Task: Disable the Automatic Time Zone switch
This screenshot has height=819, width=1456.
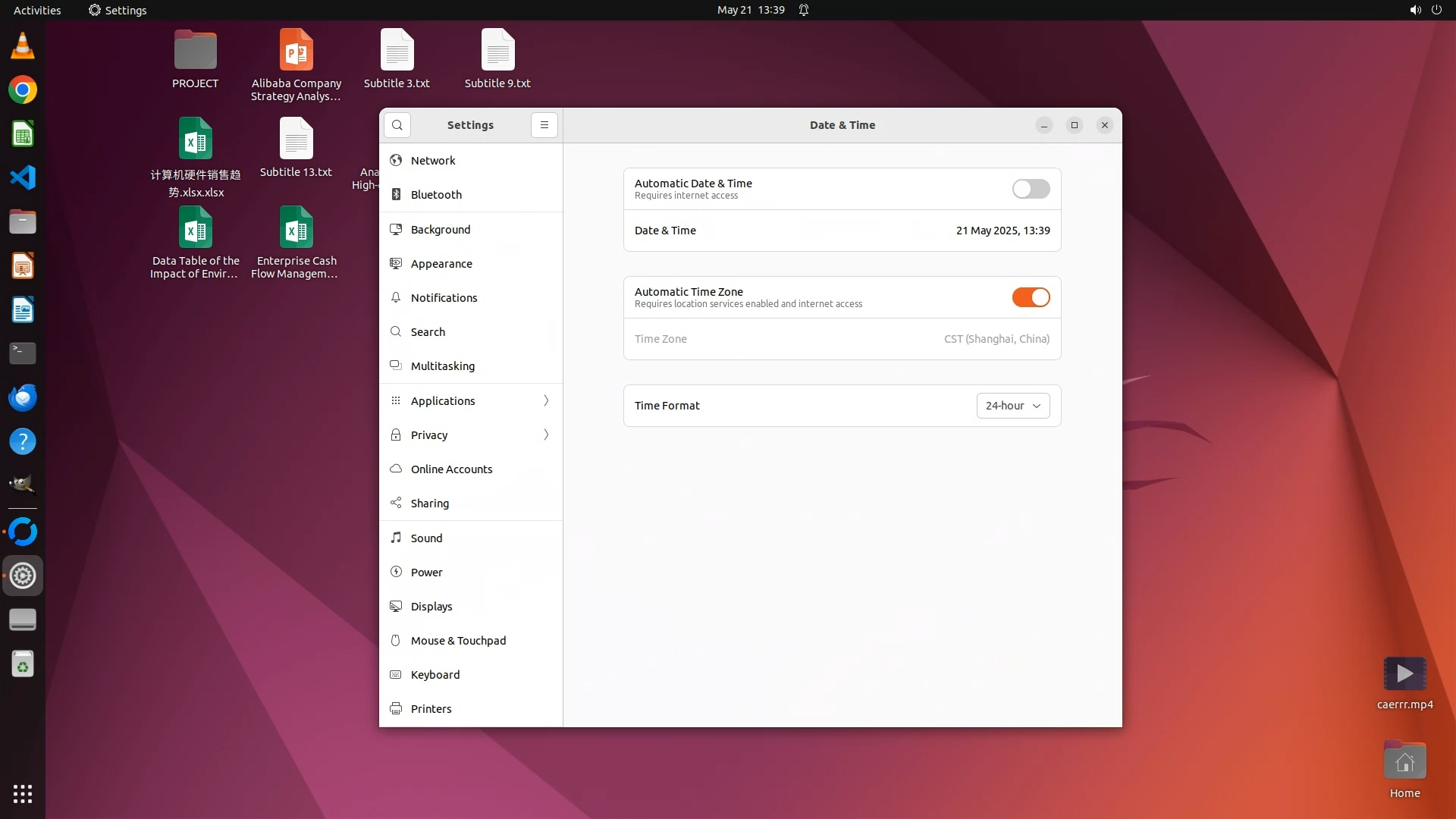Action: 1031,297
